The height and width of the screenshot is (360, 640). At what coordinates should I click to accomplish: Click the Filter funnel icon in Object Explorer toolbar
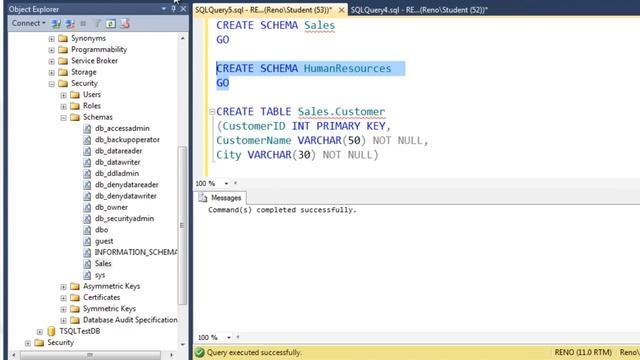(x=98, y=24)
